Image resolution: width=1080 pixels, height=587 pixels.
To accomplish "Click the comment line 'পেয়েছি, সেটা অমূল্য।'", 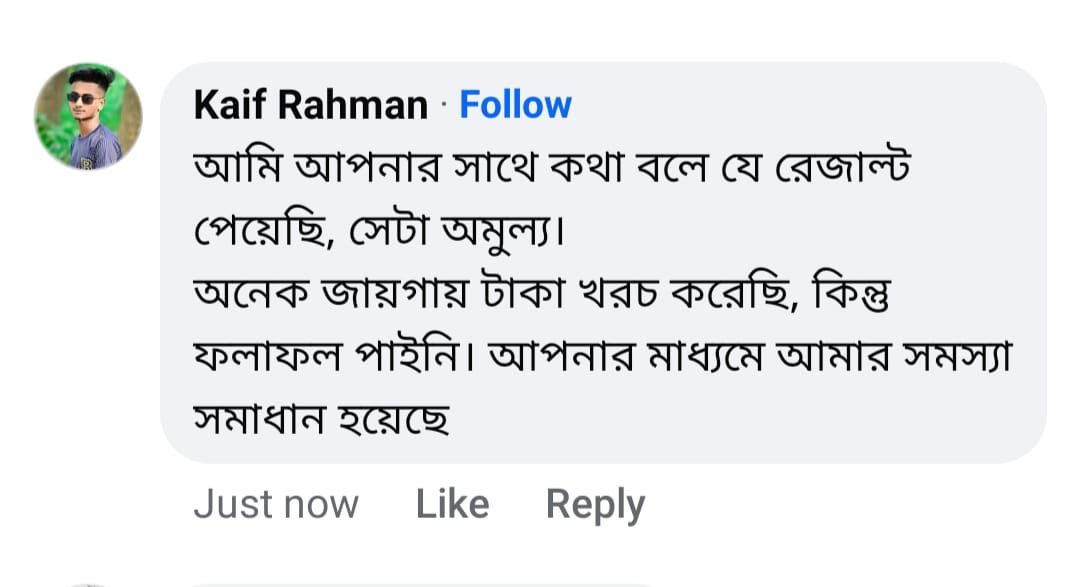I will 378,232.
